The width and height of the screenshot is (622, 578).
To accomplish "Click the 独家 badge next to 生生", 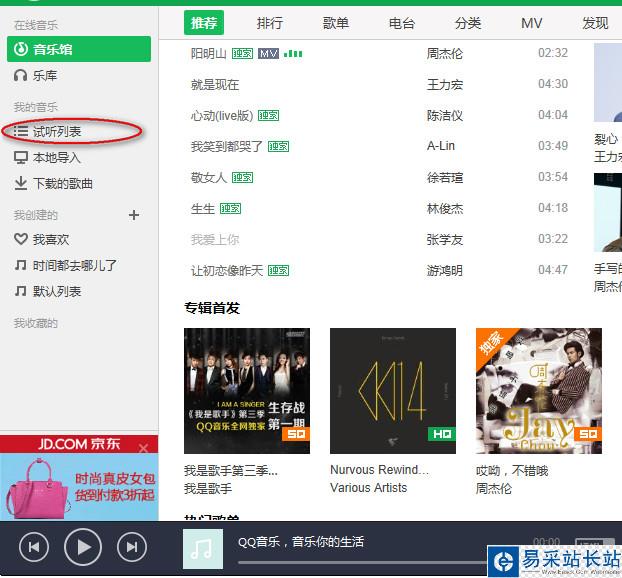I will [x=230, y=208].
